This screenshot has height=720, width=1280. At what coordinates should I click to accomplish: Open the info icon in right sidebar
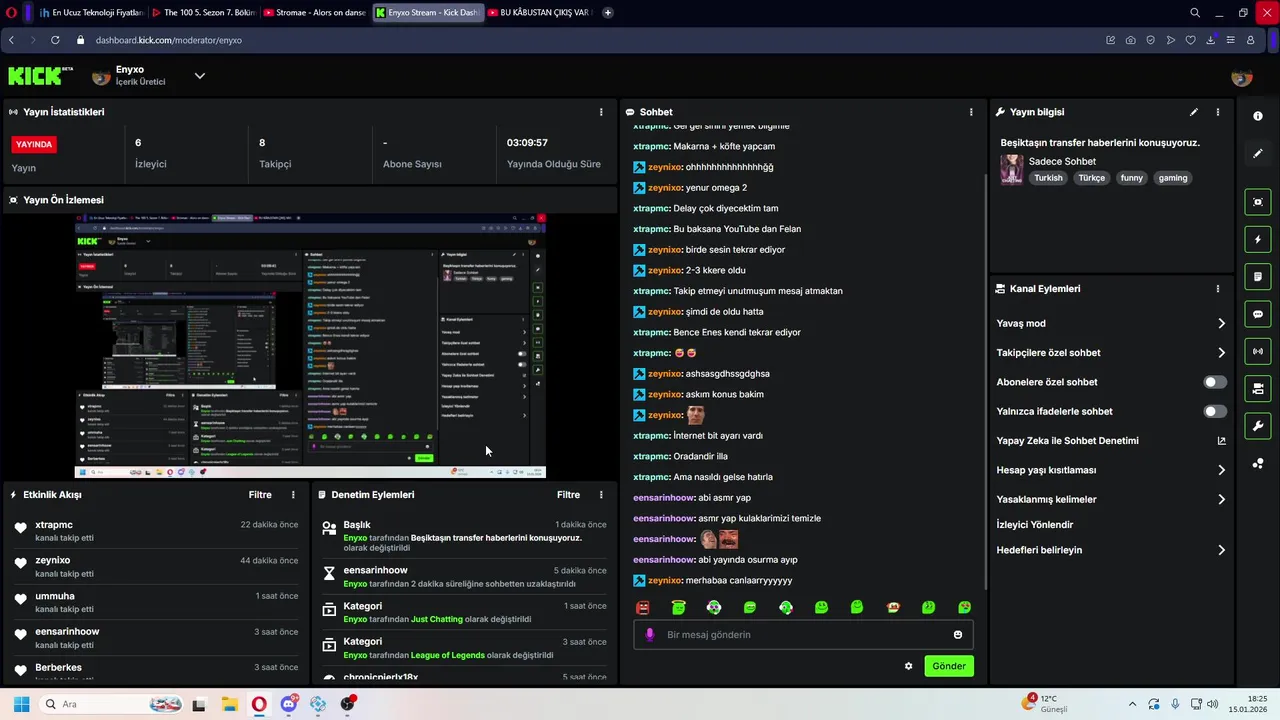(1258, 116)
